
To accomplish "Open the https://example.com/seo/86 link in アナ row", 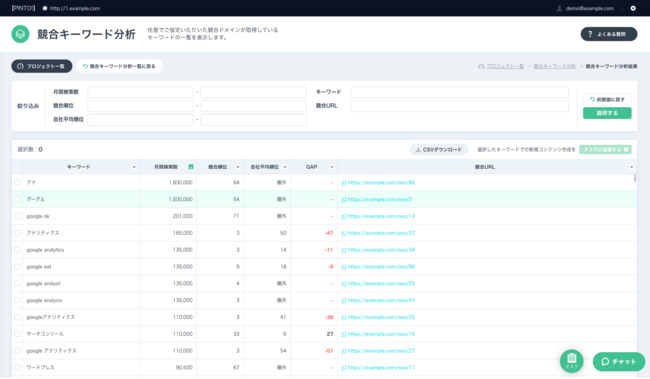I will pyautogui.click(x=381, y=183).
